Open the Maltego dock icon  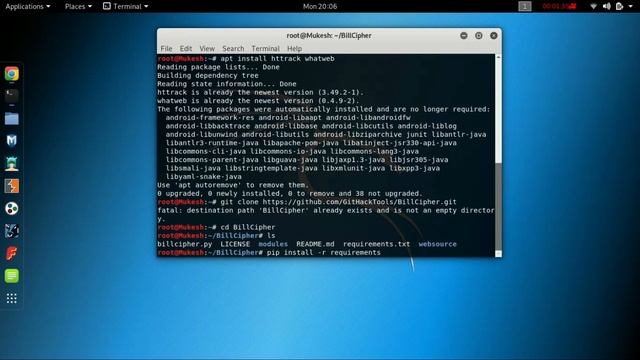(x=12, y=209)
